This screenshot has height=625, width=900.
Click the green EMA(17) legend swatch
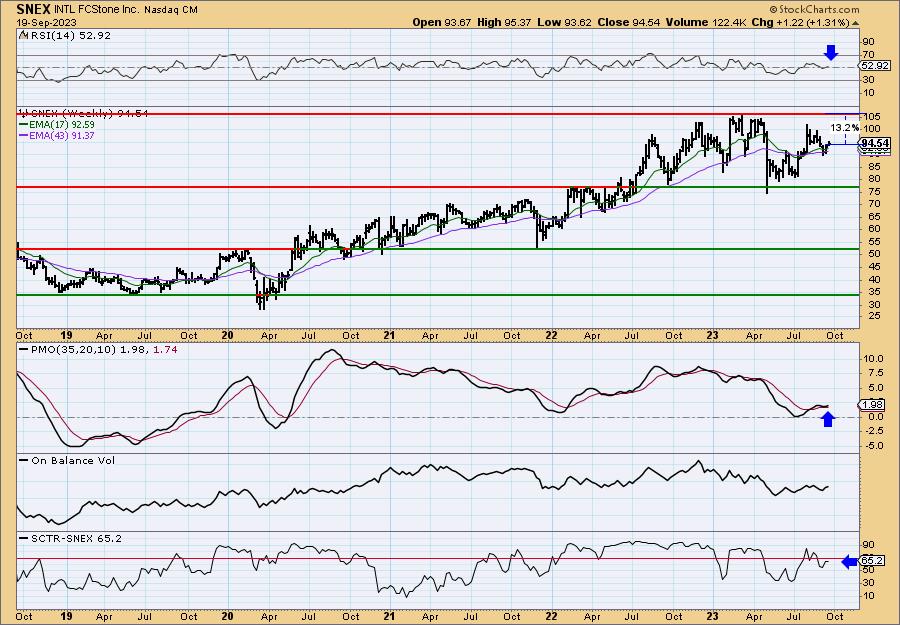(x=23, y=125)
